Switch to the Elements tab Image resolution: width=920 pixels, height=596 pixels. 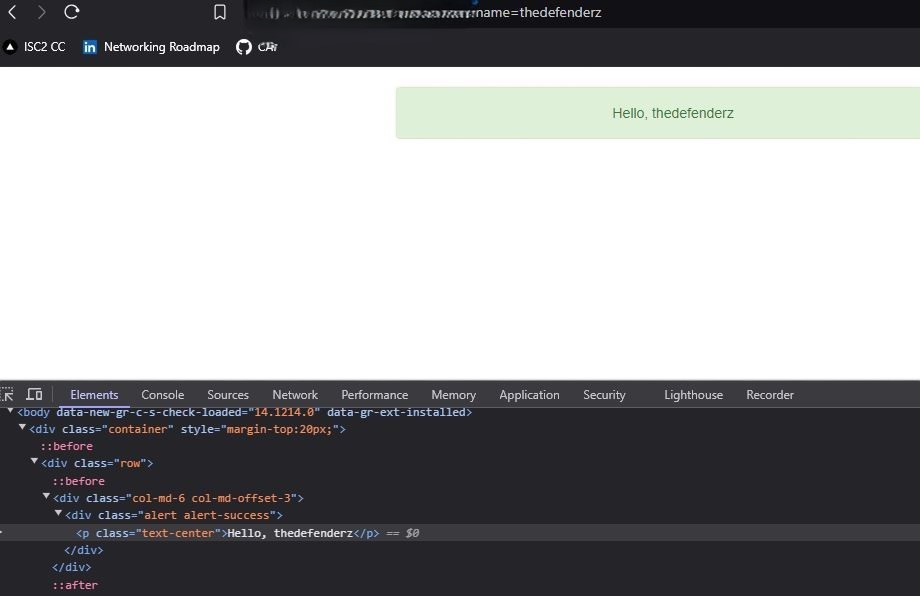click(94, 395)
